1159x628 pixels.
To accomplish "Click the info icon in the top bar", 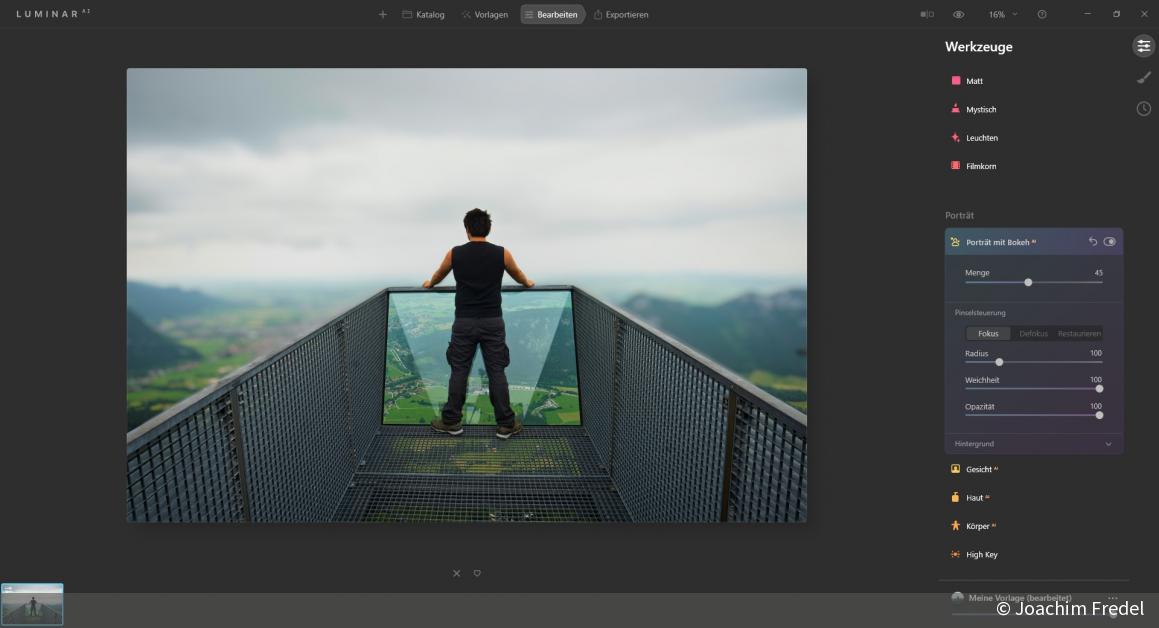I will (1041, 15).
